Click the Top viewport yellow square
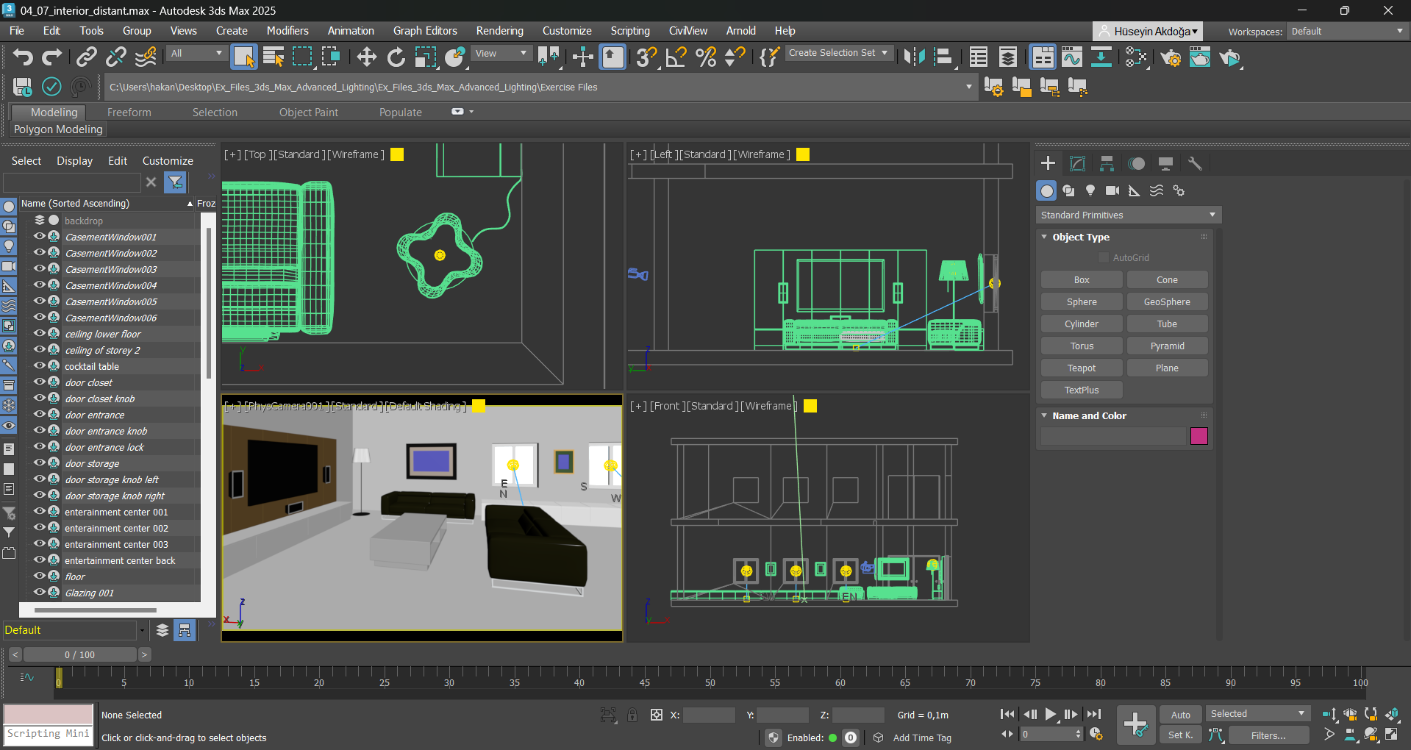Viewport: 1411px width, 750px height. (x=397, y=154)
